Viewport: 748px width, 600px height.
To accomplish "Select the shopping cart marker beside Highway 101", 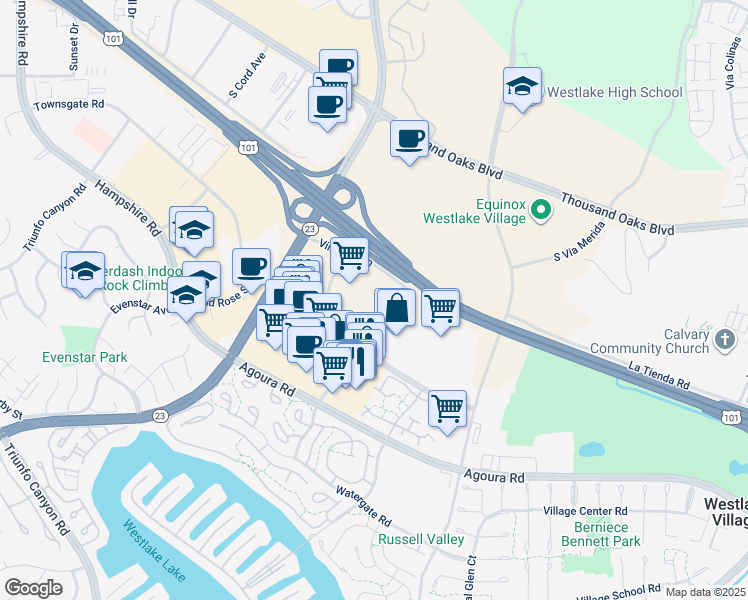I will coord(440,312).
